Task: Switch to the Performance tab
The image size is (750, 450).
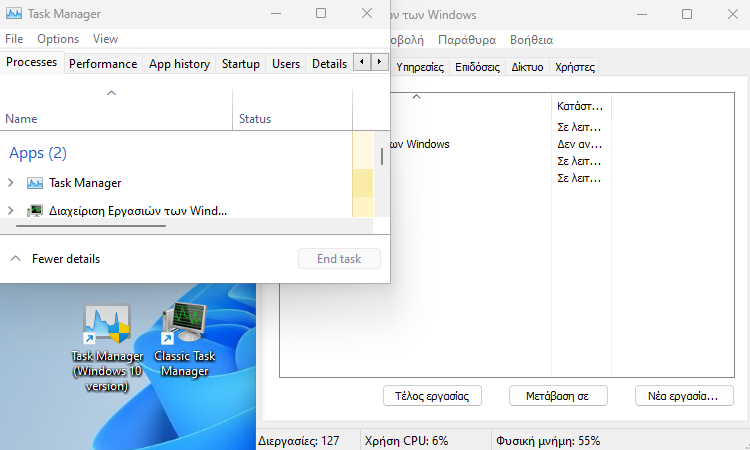Action: [x=103, y=64]
